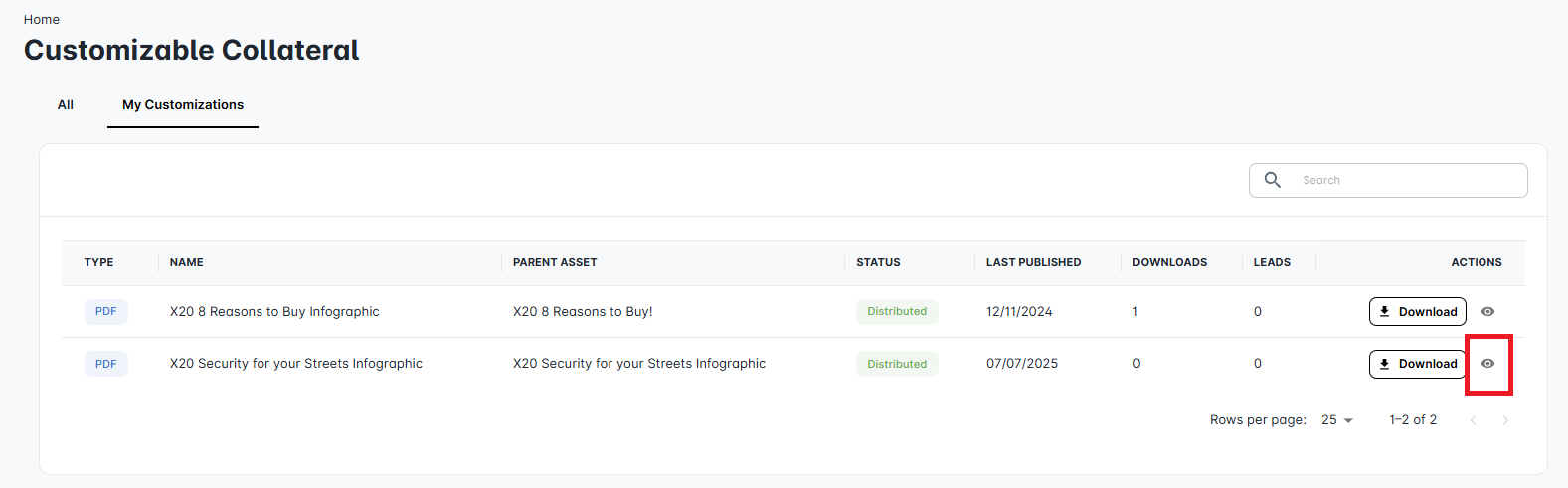The image size is (1568, 488).
Task: Select the My Customizations tab
Action: coord(183,104)
